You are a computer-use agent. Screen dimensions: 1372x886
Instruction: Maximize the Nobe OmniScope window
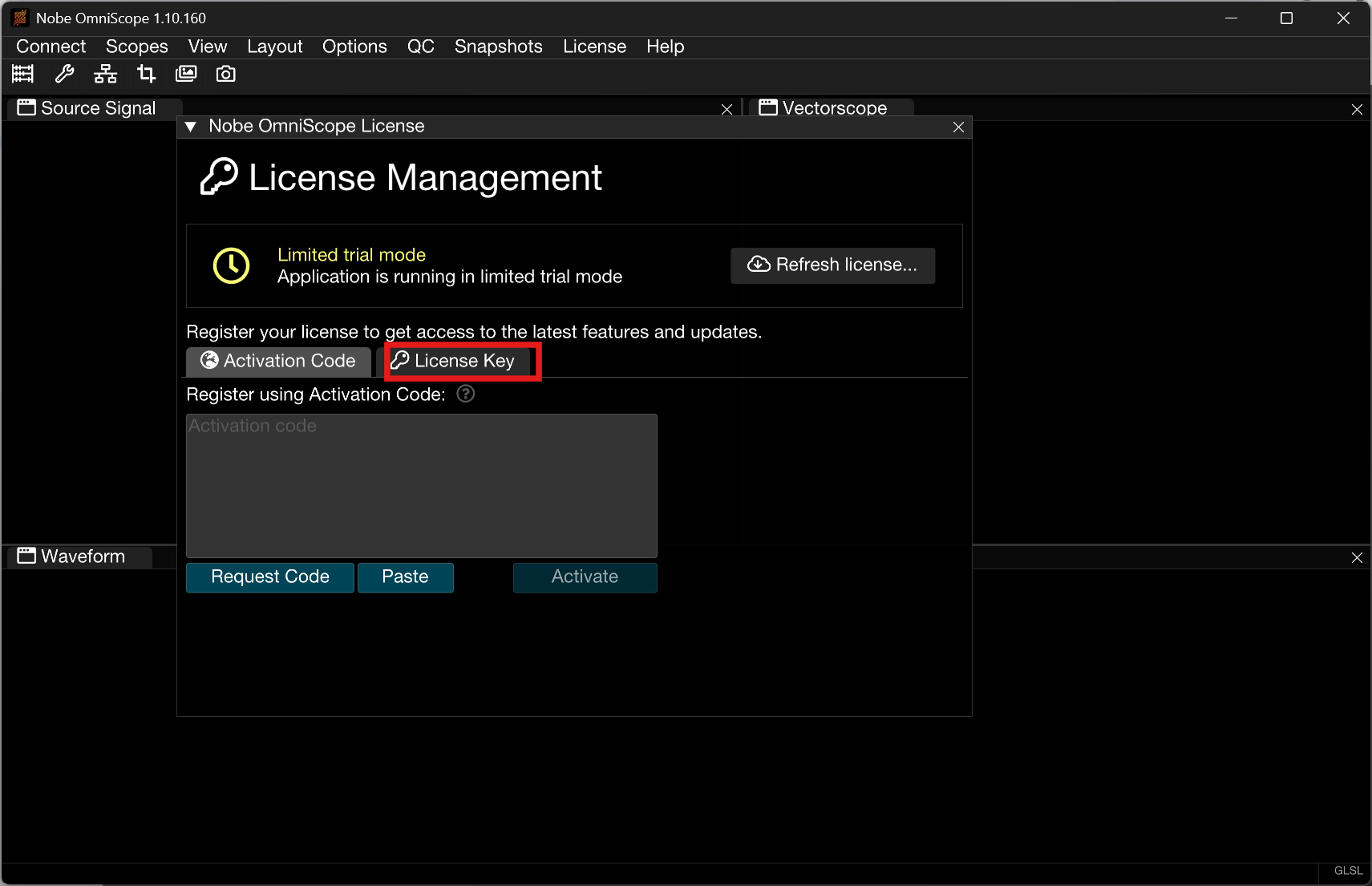pos(1286,18)
